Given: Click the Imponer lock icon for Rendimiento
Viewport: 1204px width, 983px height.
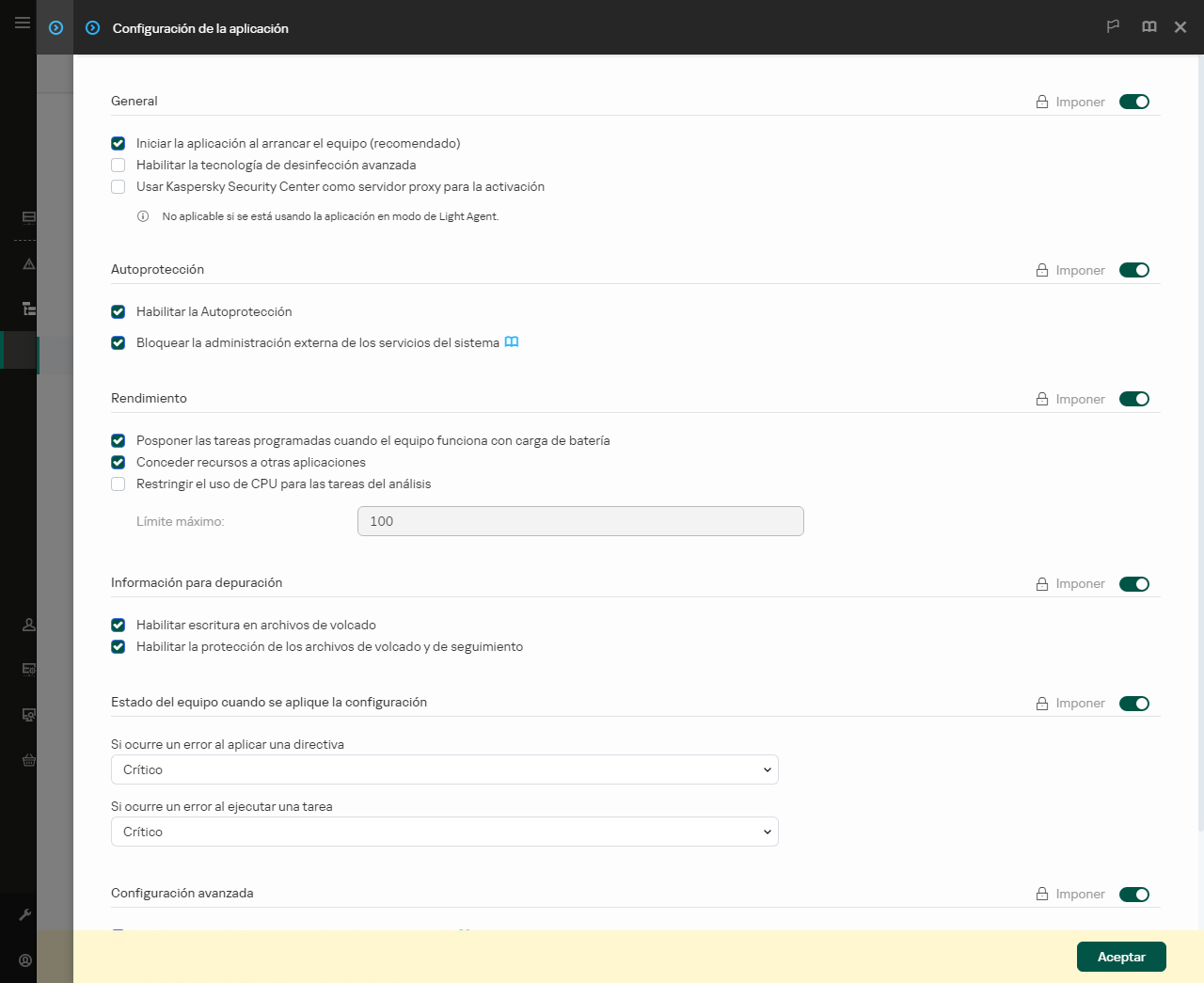Looking at the screenshot, I should pos(1041,399).
